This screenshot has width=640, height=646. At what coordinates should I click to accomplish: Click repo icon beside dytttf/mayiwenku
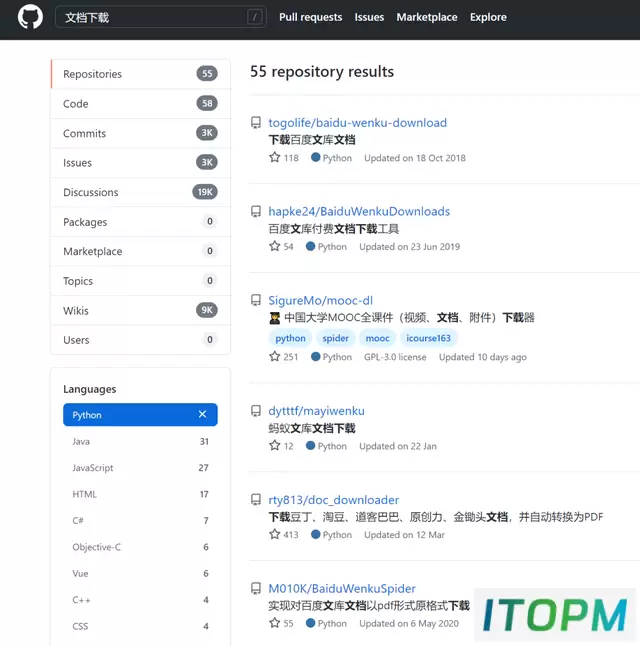(x=256, y=411)
